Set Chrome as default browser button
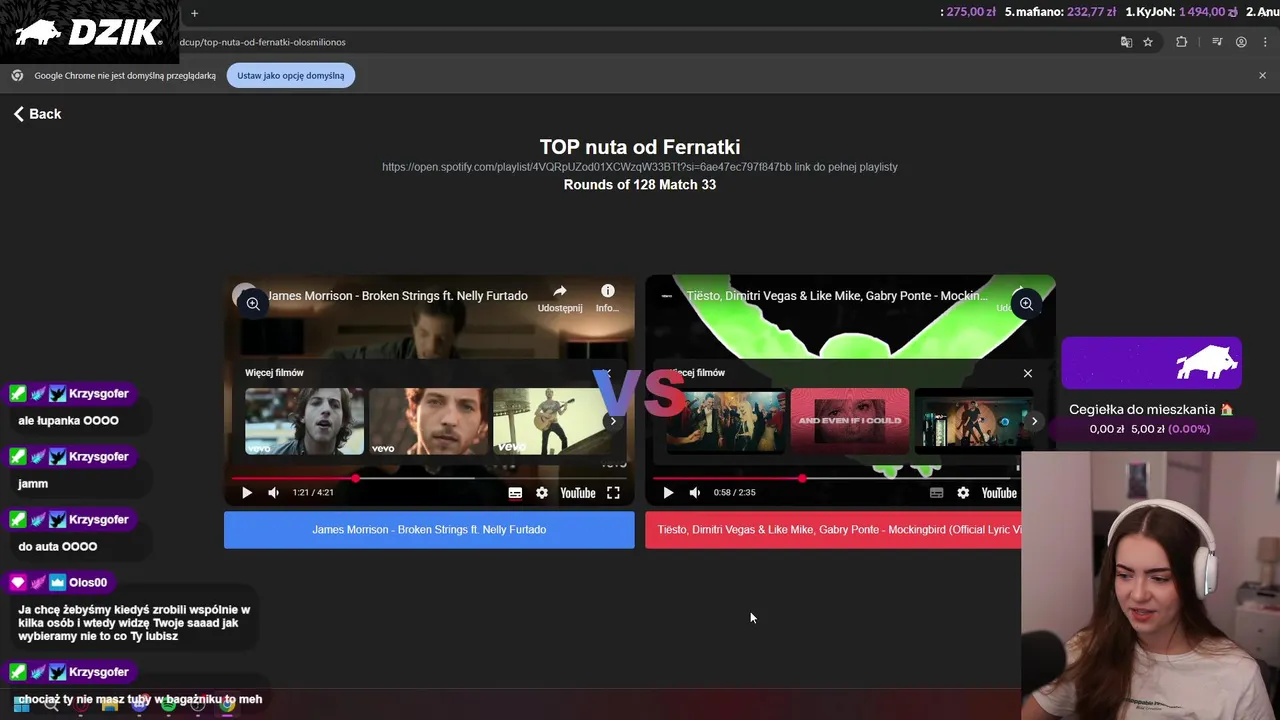This screenshot has width=1280, height=720. click(290, 76)
